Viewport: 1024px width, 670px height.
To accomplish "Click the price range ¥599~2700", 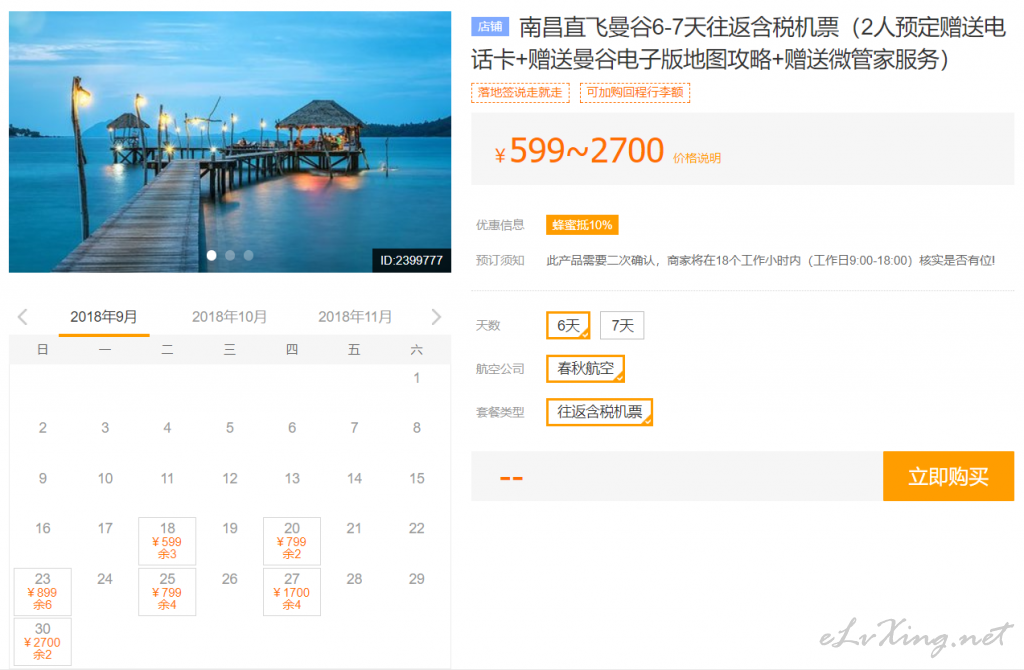I will point(579,150).
